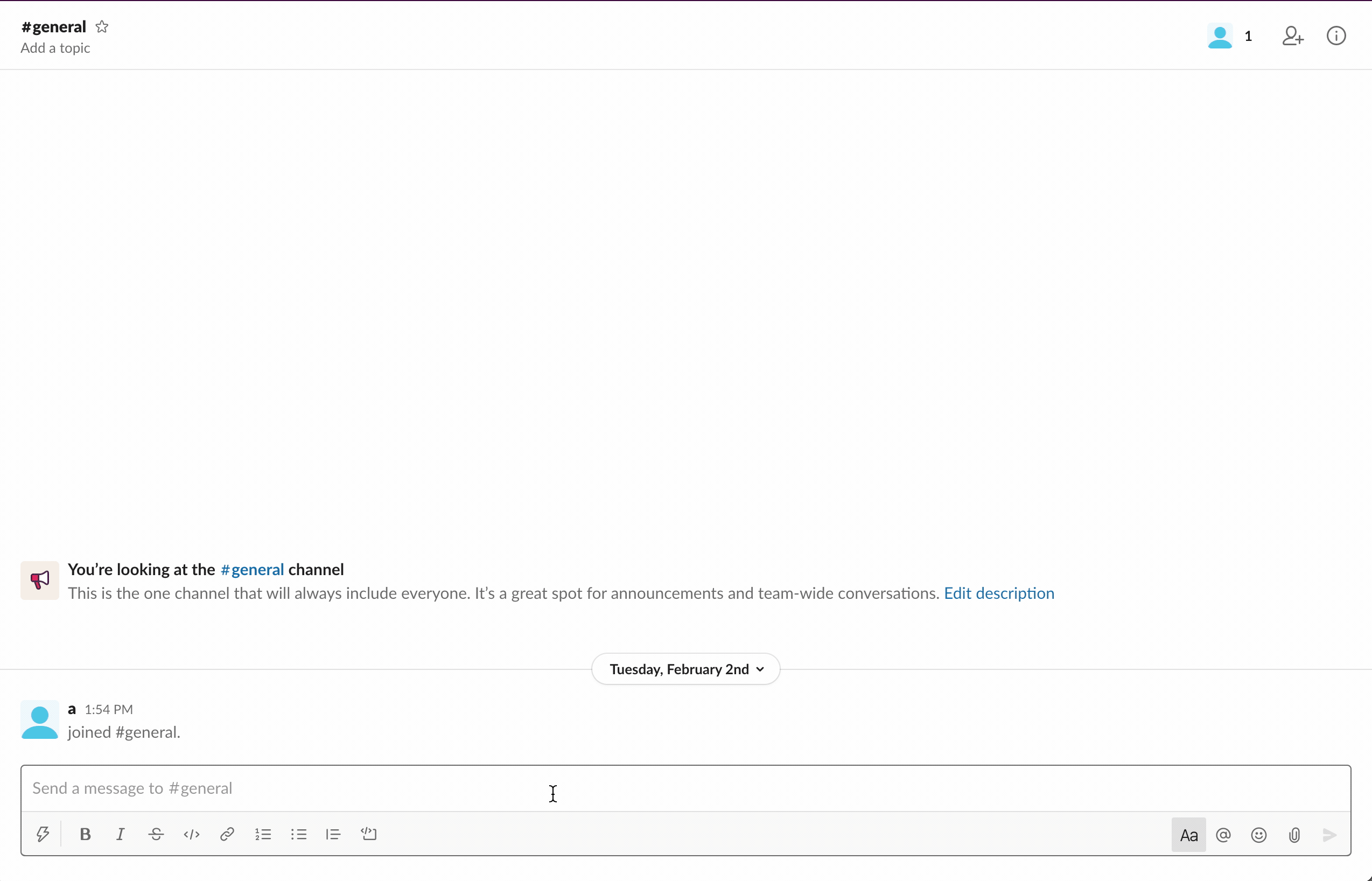Screen dimensions: 1372x881
Task: Hide formatting toolbar with Aa button
Action: click(1188, 835)
